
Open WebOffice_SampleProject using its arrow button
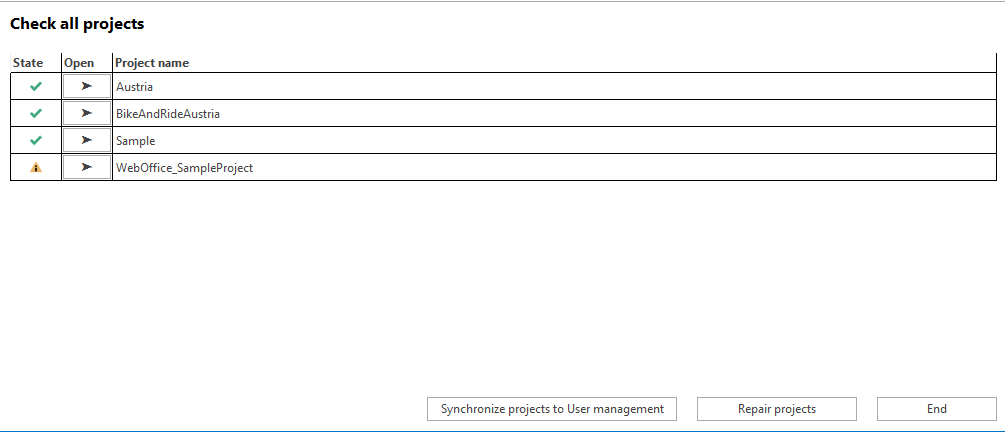[x=86, y=168]
